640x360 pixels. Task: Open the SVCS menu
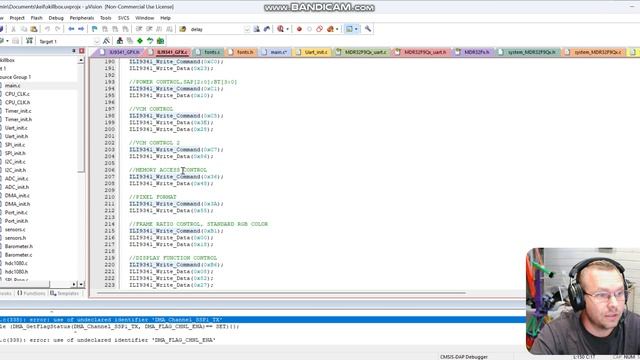click(123, 18)
